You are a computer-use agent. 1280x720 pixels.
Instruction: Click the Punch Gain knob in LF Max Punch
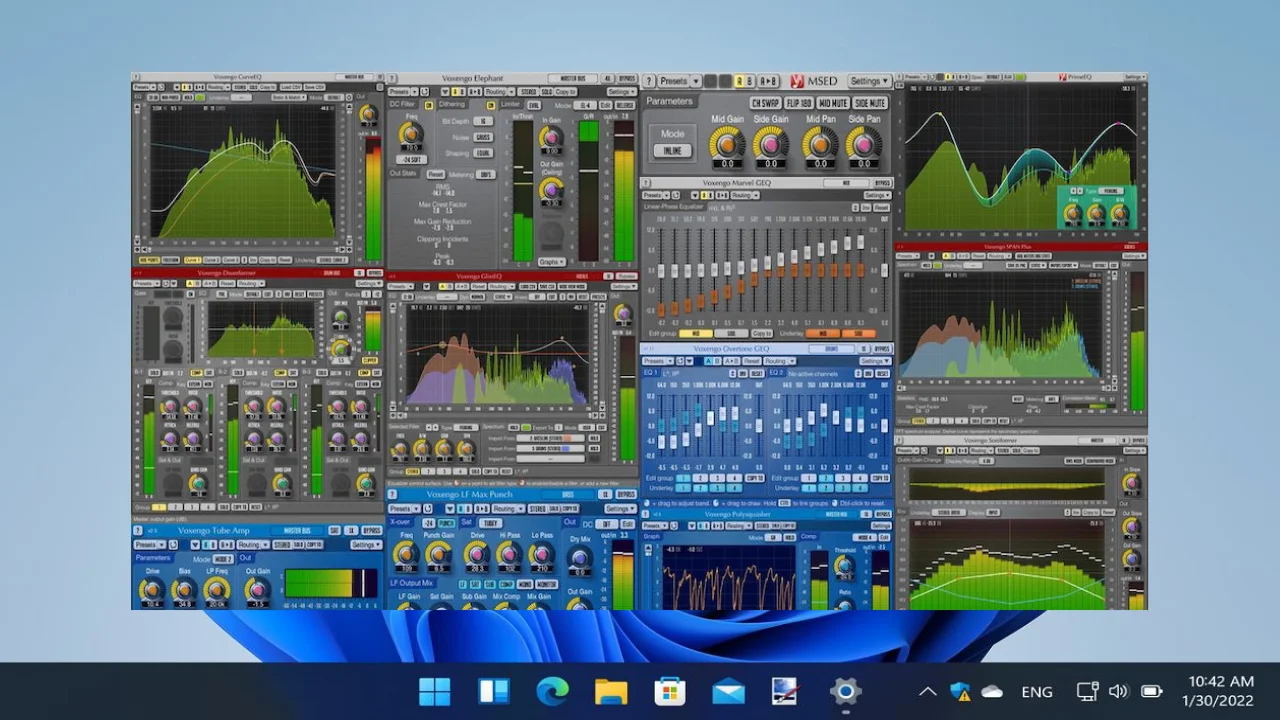[438, 554]
